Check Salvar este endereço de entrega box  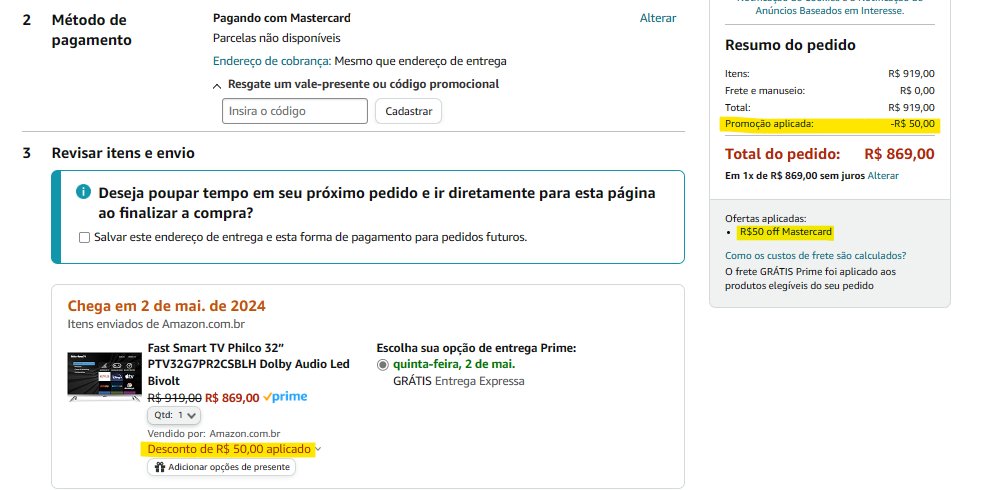tap(84, 237)
